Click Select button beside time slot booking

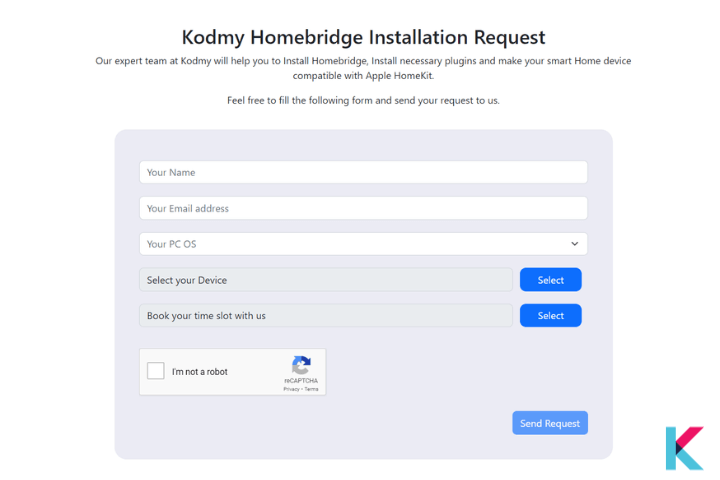[551, 316]
